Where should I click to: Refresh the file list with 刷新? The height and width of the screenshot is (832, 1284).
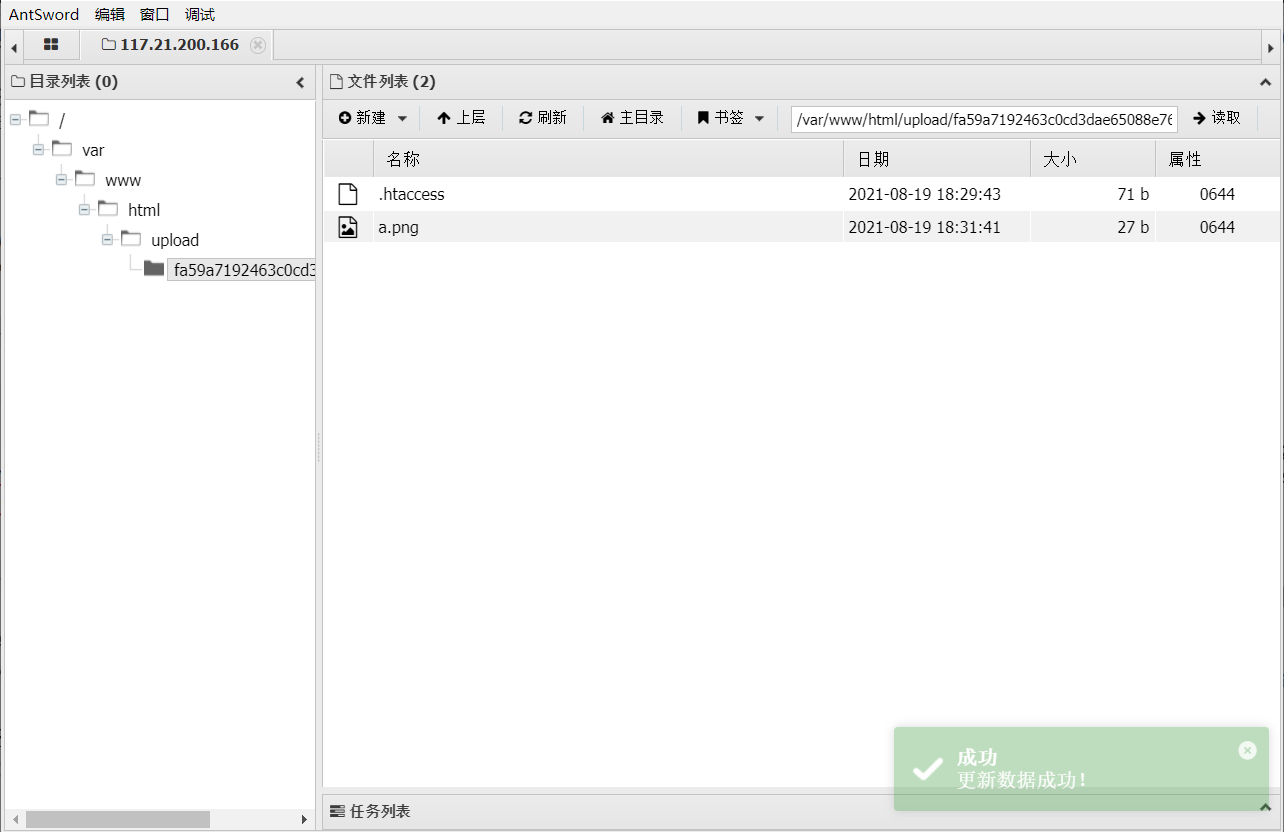tap(543, 118)
